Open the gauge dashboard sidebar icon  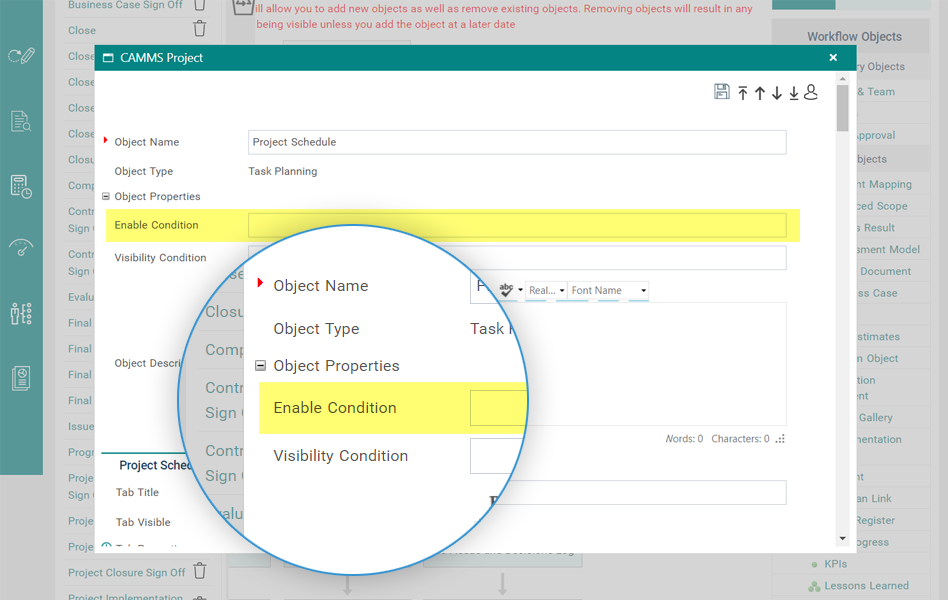pyautogui.click(x=21, y=247)
